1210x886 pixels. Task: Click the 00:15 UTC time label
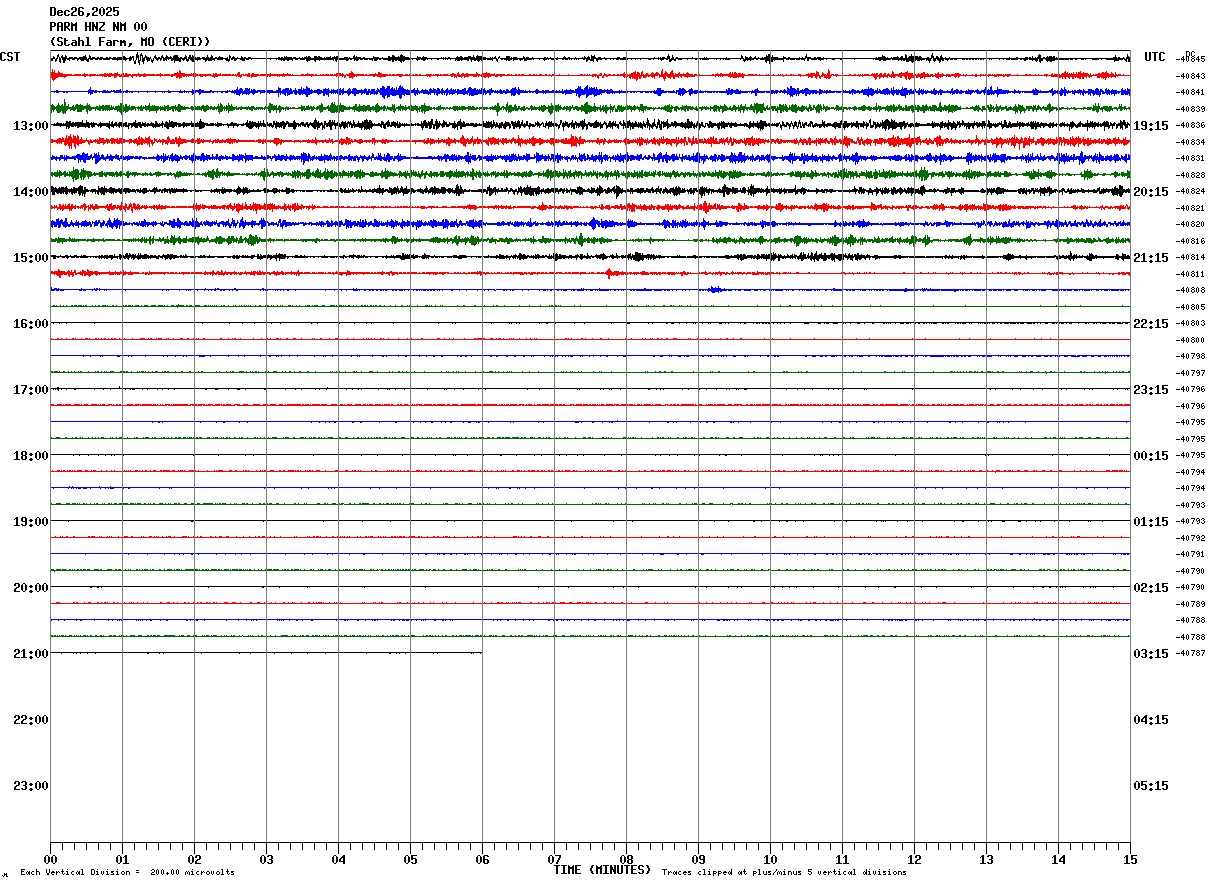(x=1151, y=456)
